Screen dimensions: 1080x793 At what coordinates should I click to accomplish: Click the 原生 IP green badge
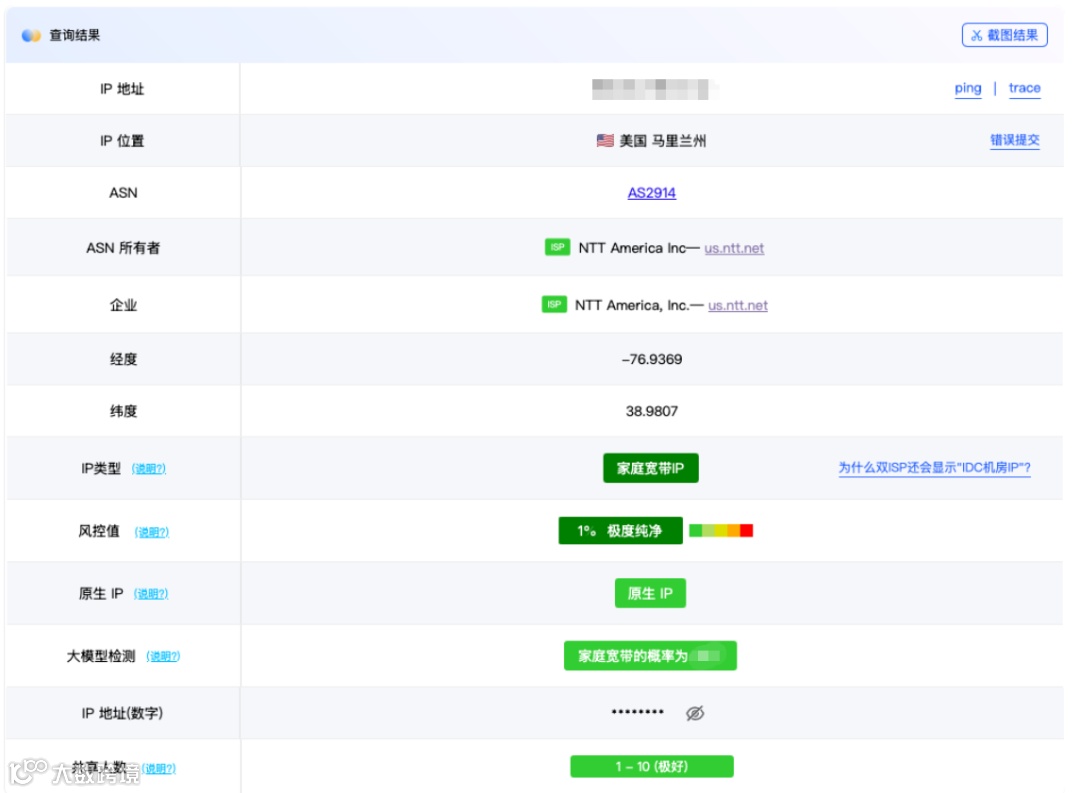[x=650, y=593]
